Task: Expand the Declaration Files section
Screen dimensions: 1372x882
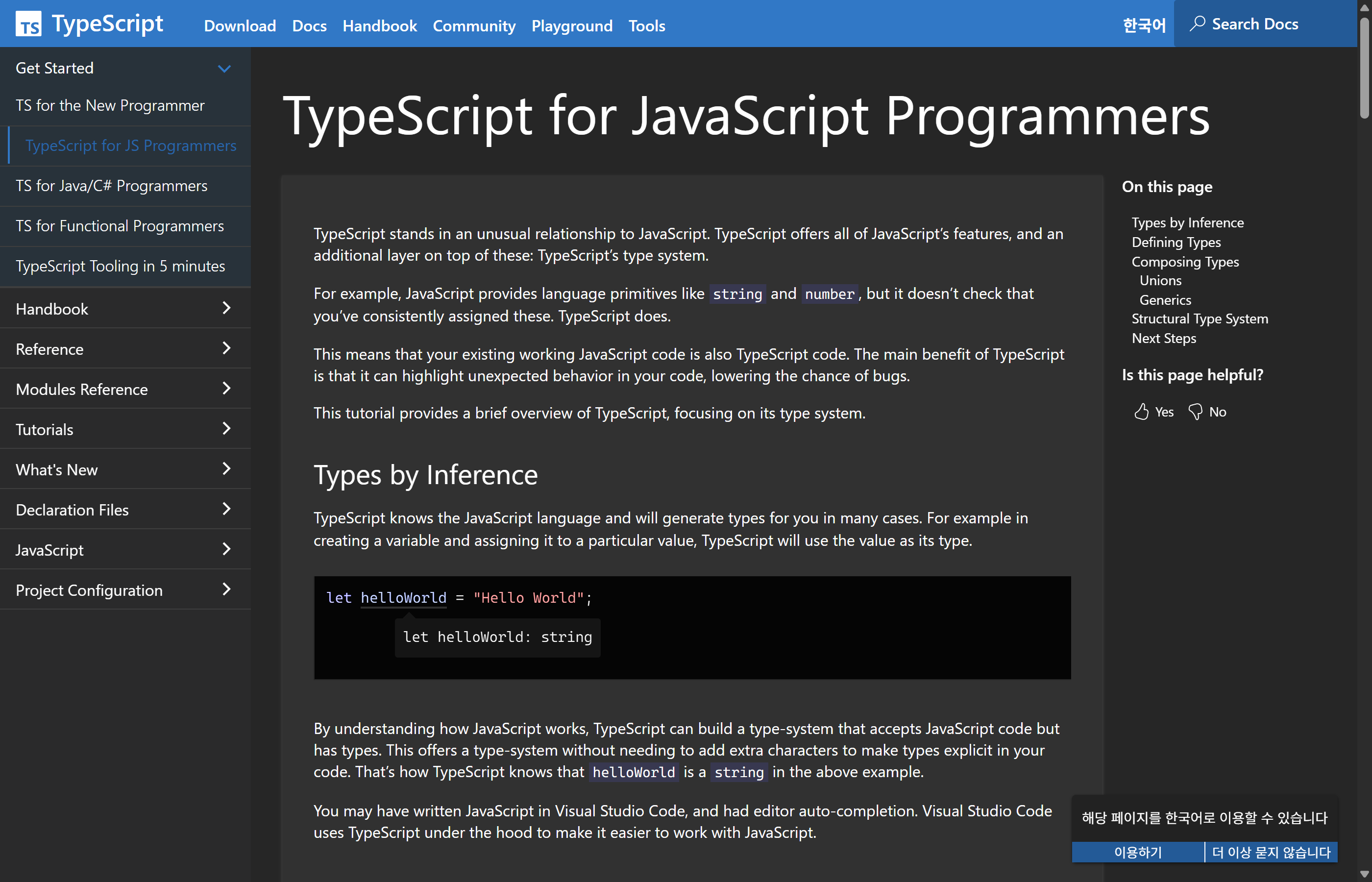Action: [x=227, y=509]
